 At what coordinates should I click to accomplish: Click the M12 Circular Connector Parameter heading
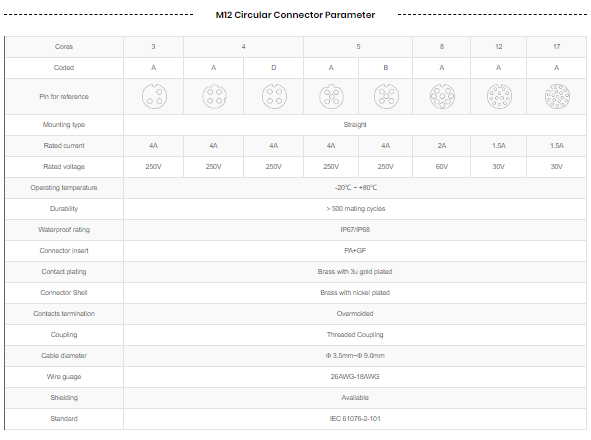click(x=295, y=15)
